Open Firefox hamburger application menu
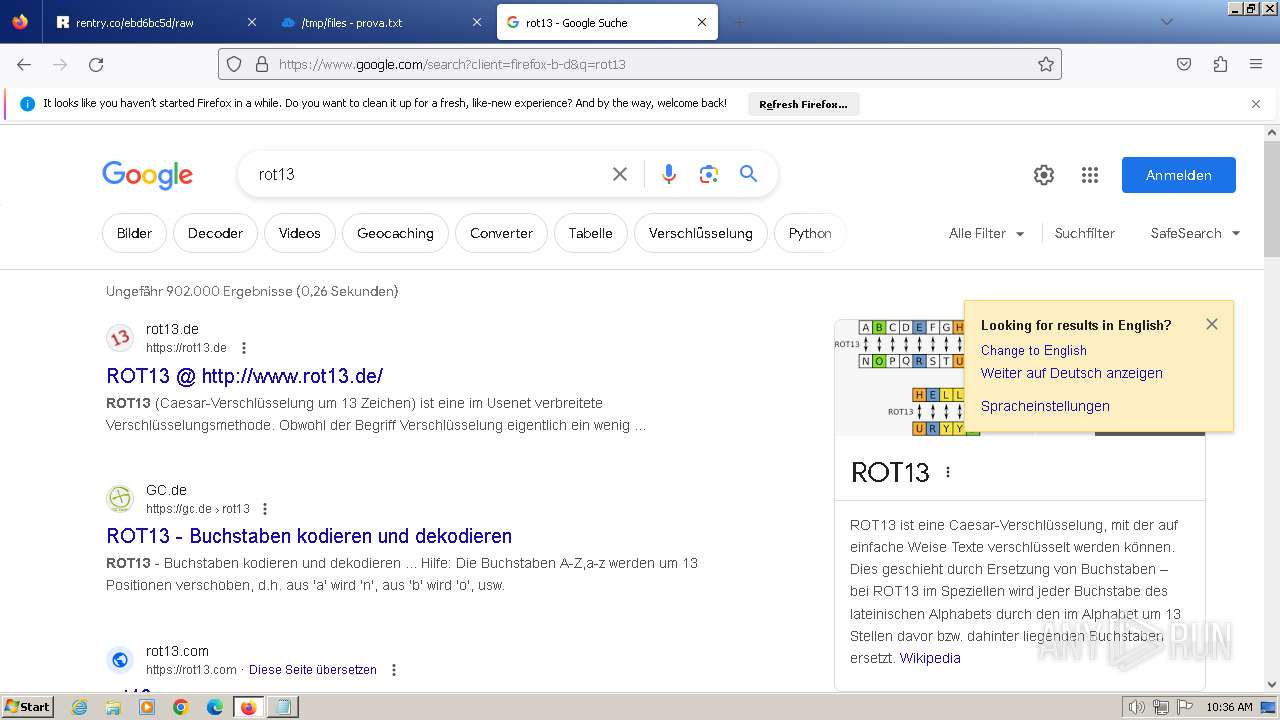 point(1256,64)
